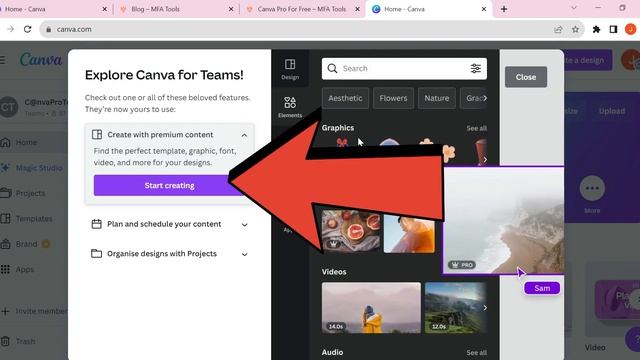
Task: Switch to Canva Pro For Free tab
Action: click(x=301, y=9)
